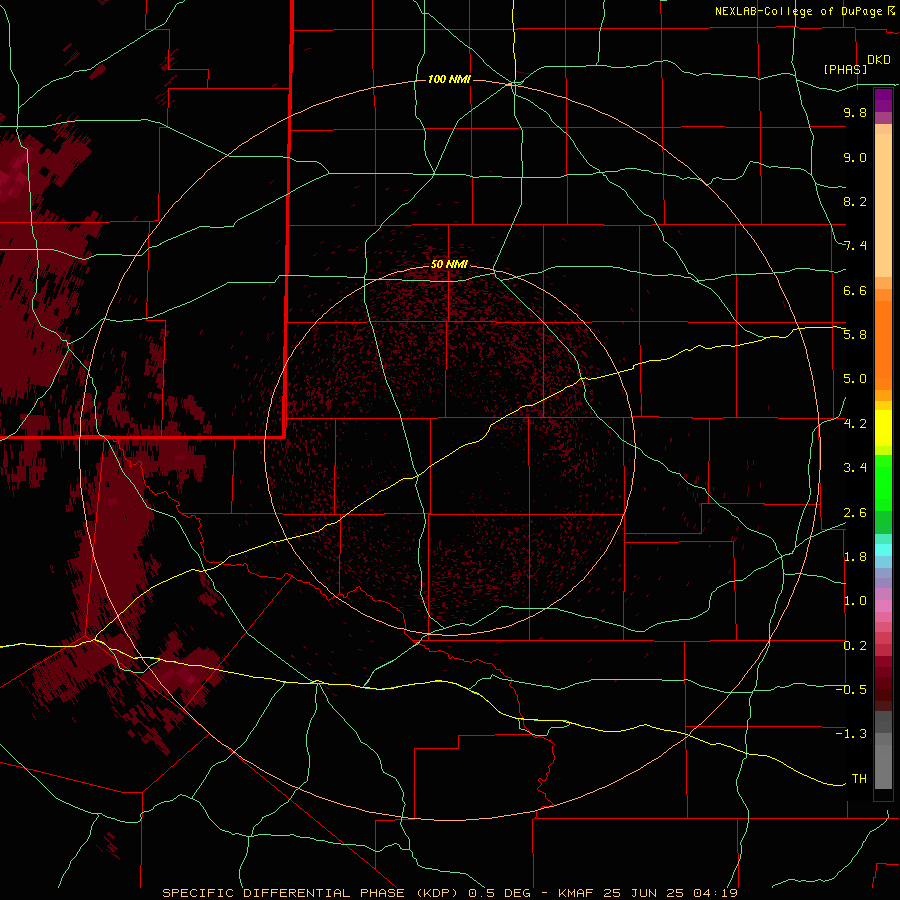The width and height of the screenshot is (900, 900).
Task: Click the TH label at the legend bottom
Action: 859,779
